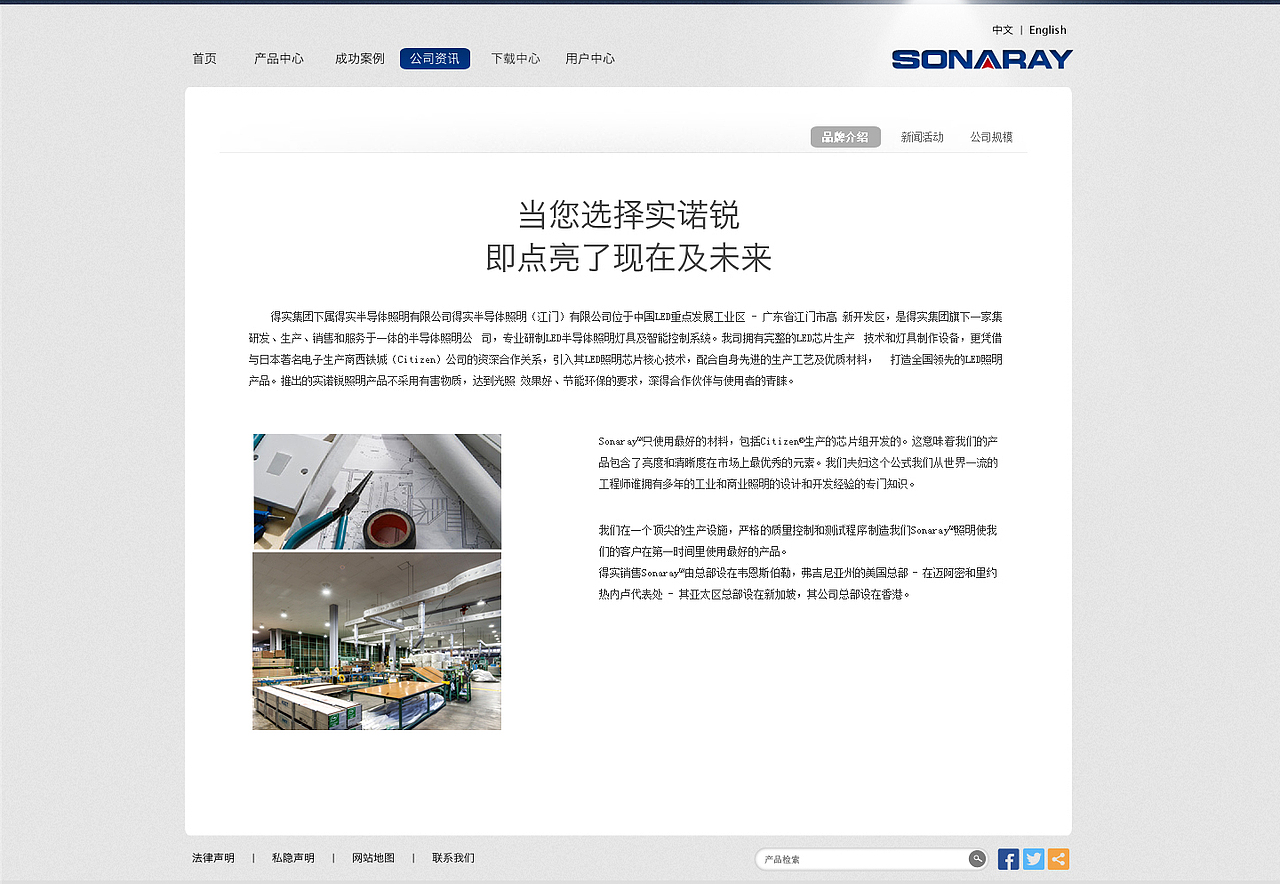Click the blueprint and pliers photo
Screen dimensions: 1280x884
pyautogui.click(x=377, y=491)
